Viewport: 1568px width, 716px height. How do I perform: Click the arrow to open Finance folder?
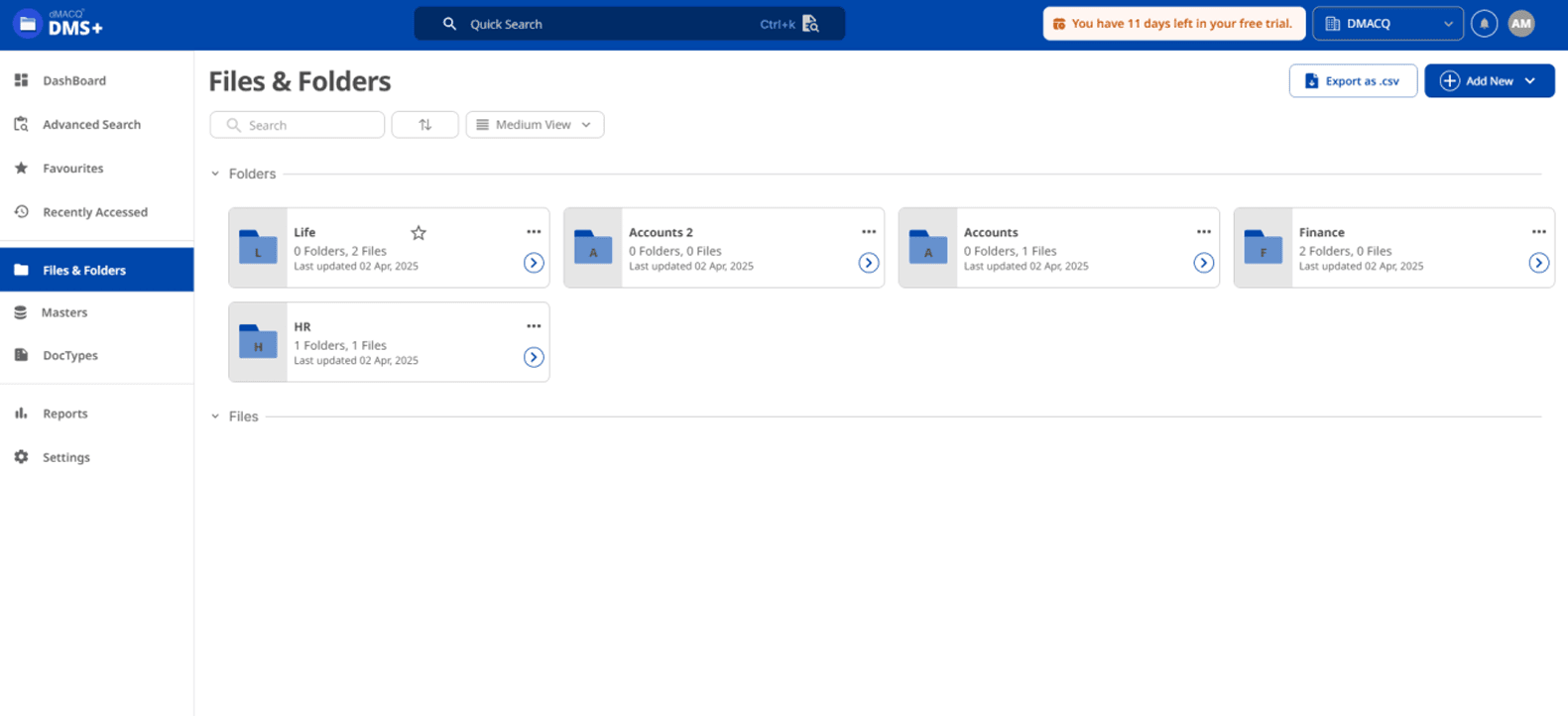pos(1539,263)
